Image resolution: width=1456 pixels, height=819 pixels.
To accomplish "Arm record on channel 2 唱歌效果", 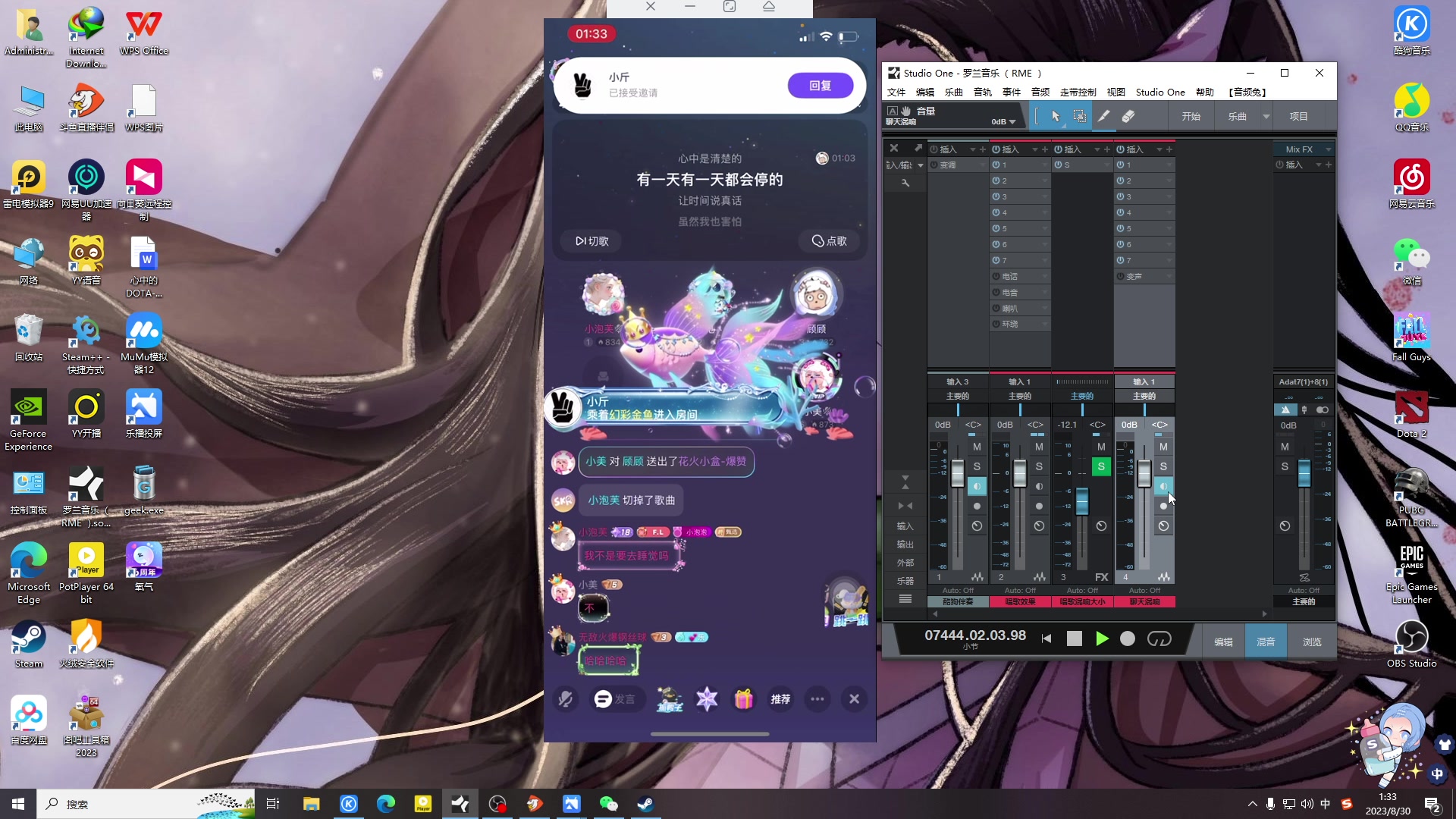I will [1039, 506].
